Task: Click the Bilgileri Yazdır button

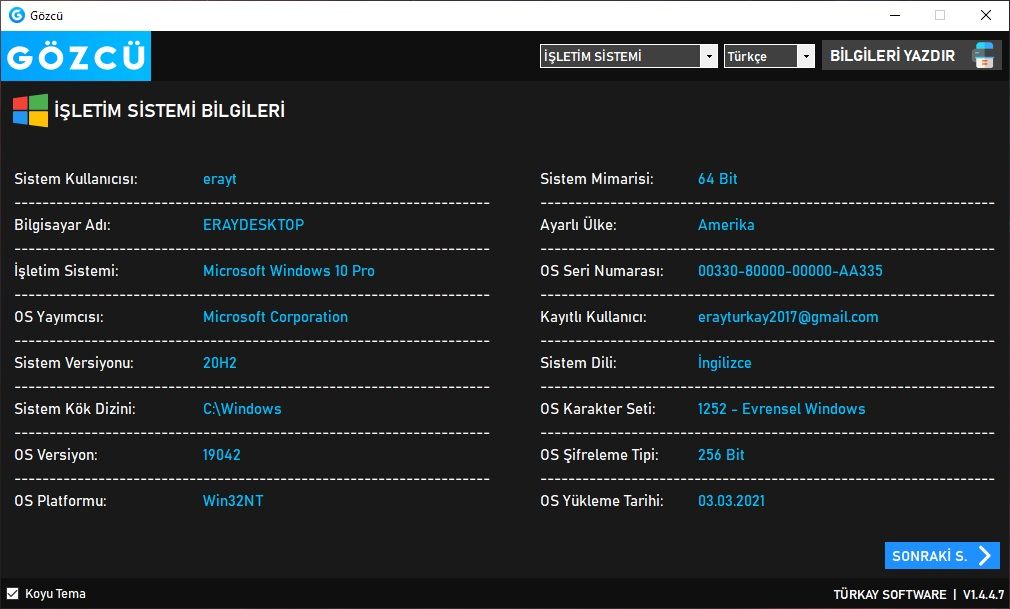Action: [911, 55]
